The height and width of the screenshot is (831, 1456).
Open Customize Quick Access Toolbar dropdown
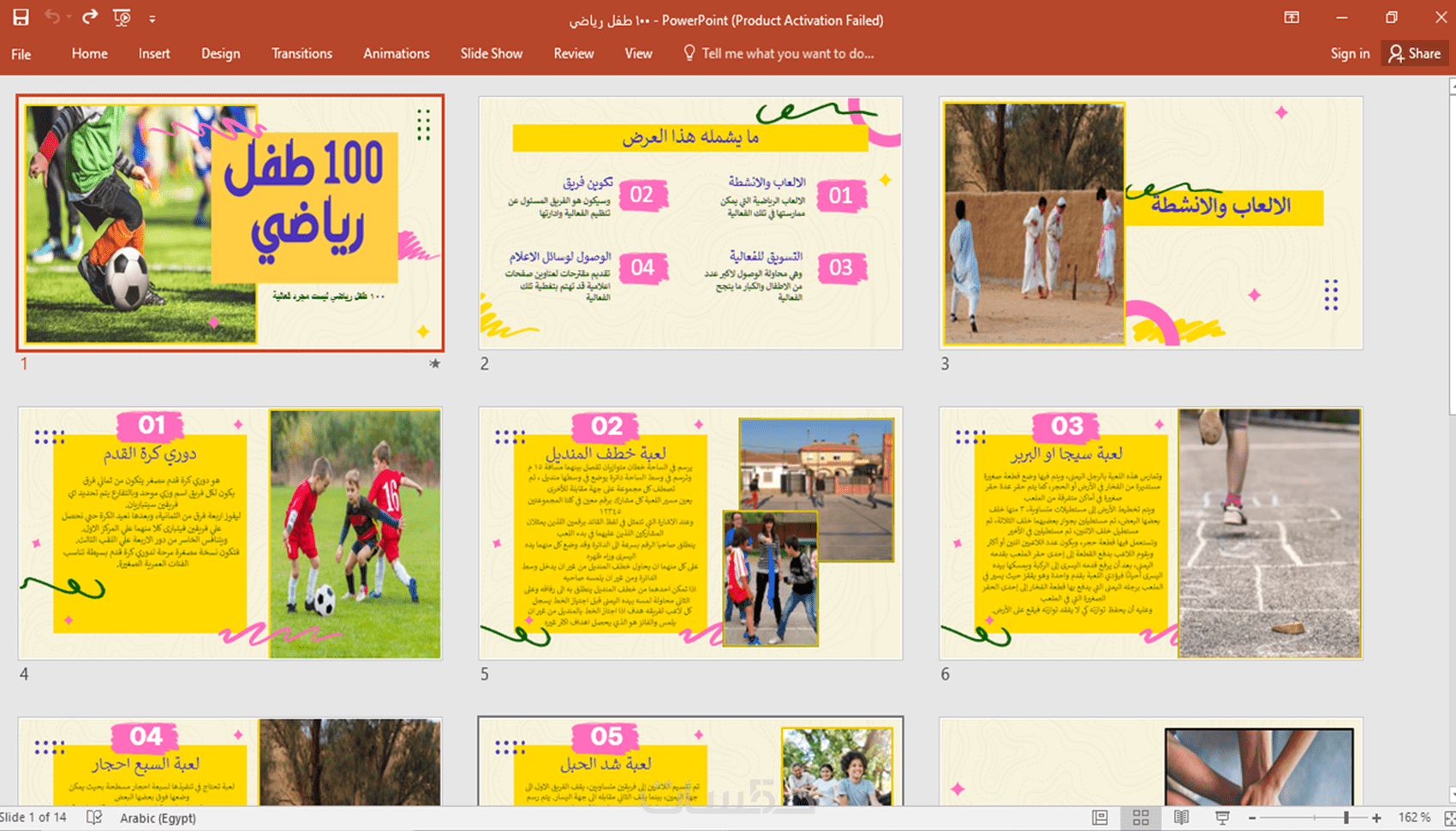[152, 18]
